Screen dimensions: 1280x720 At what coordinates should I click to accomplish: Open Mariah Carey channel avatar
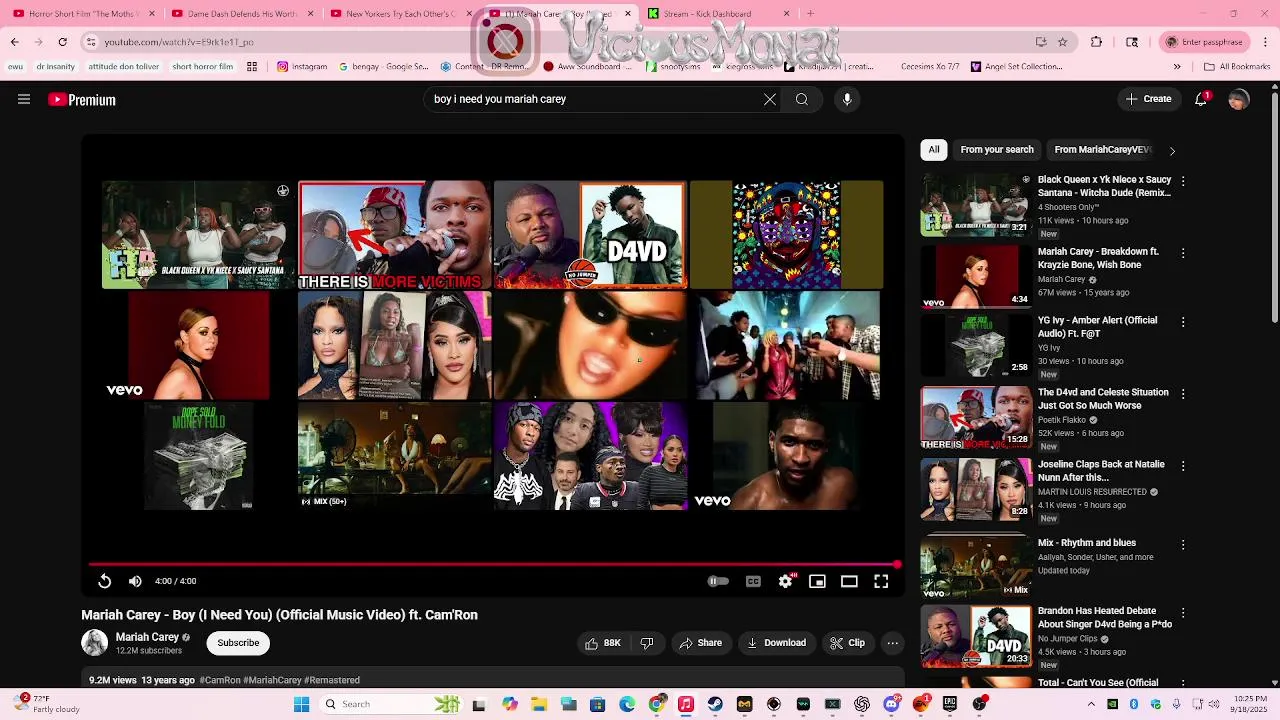(x=94, y=643)
